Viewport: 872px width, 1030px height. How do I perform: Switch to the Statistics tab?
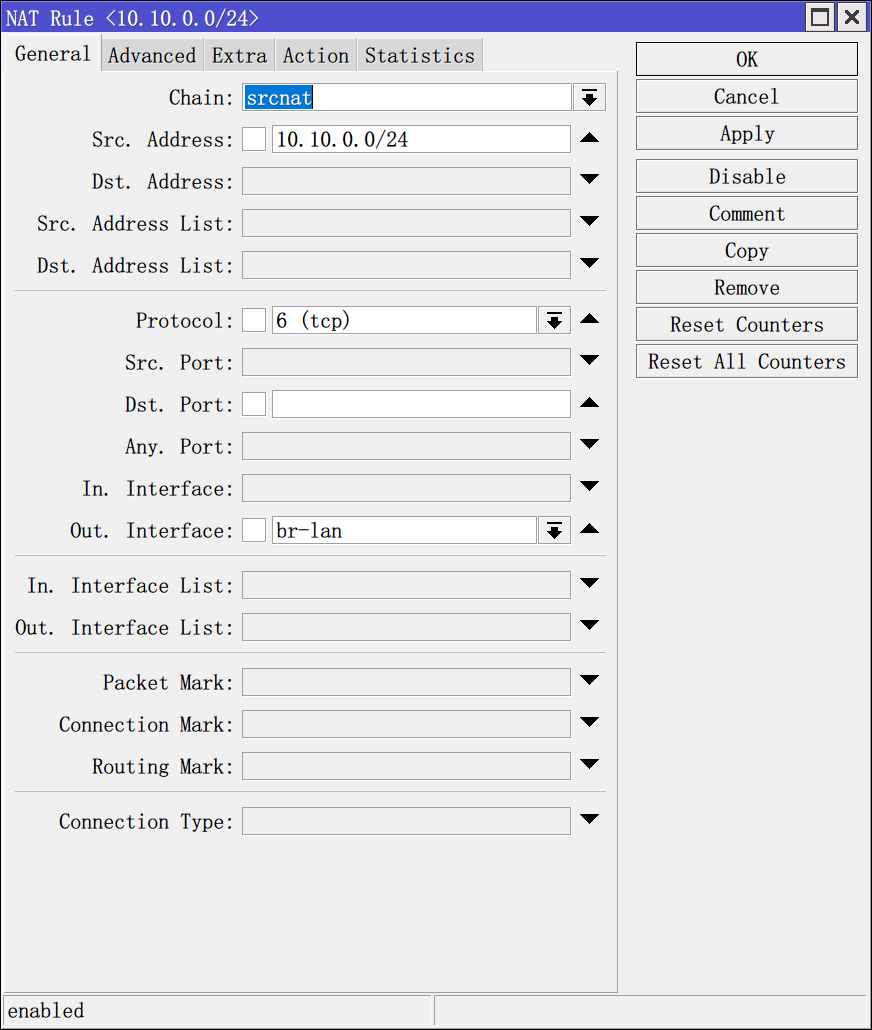(x=420, y=56)
